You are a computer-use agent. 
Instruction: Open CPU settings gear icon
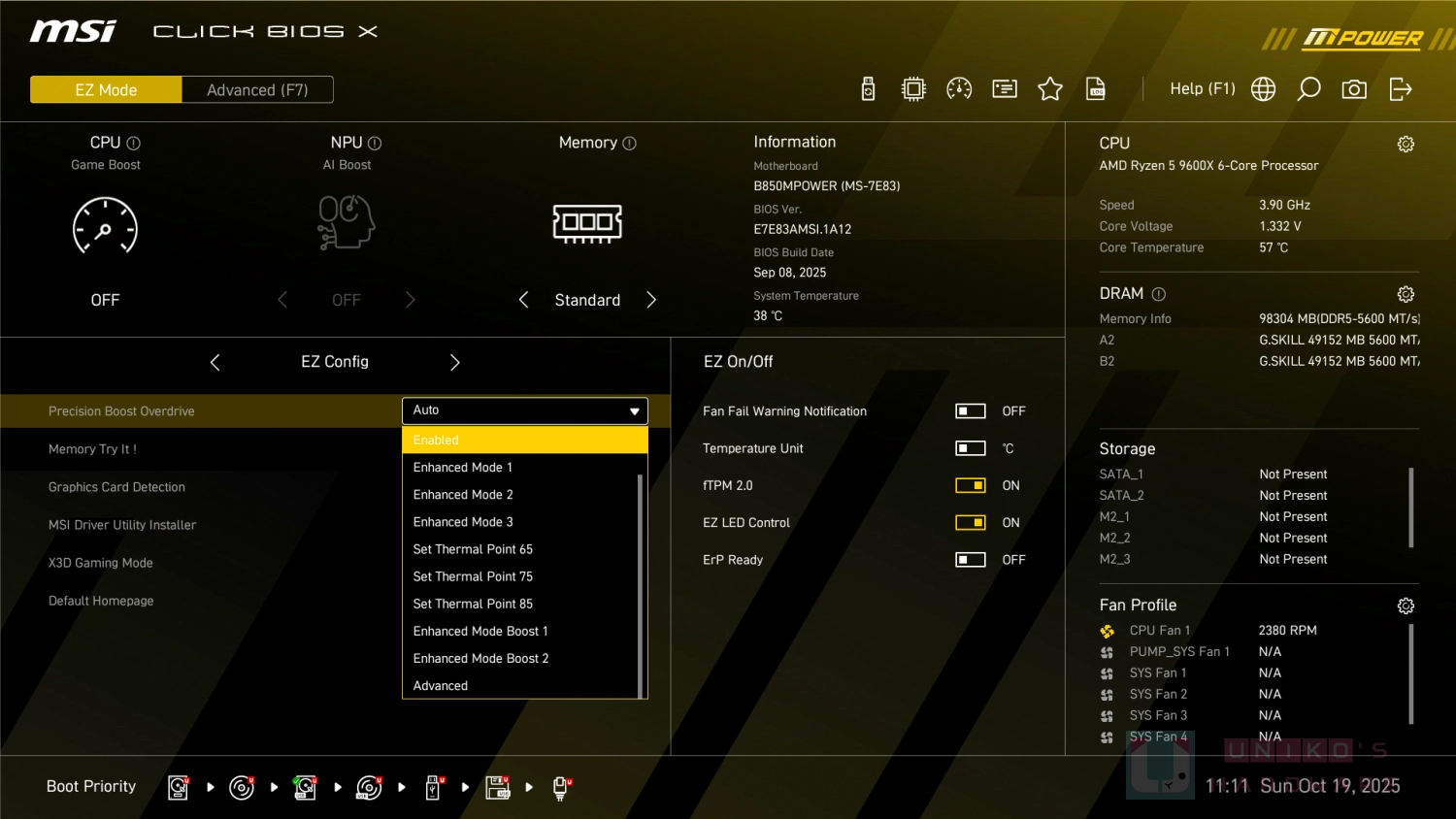[x=1405, y=145]
